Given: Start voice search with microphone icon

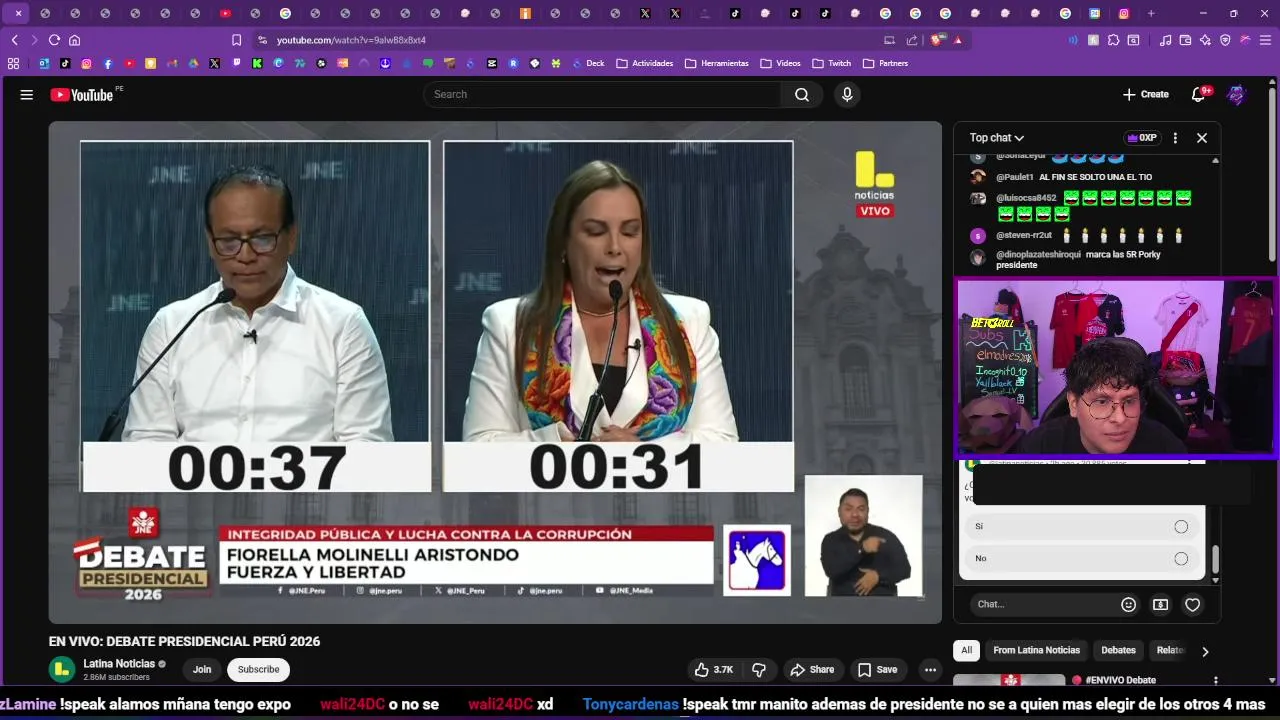Looking at the screenshot, I should point(847,94).
